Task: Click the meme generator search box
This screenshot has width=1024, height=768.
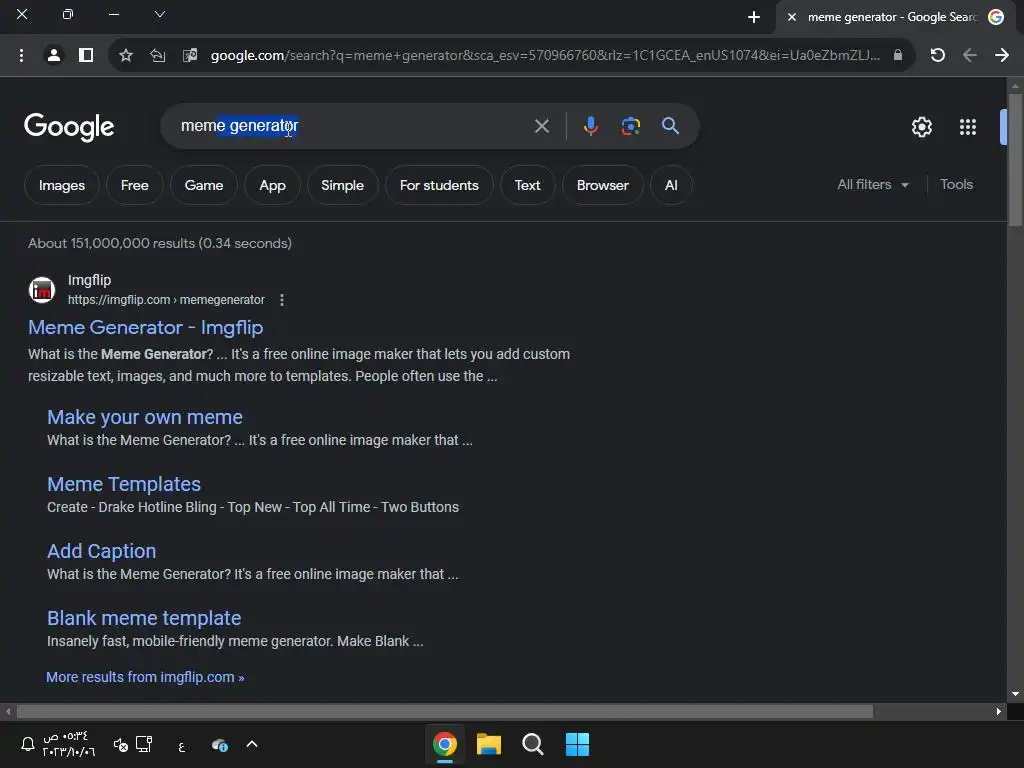Action: (353, 126)
